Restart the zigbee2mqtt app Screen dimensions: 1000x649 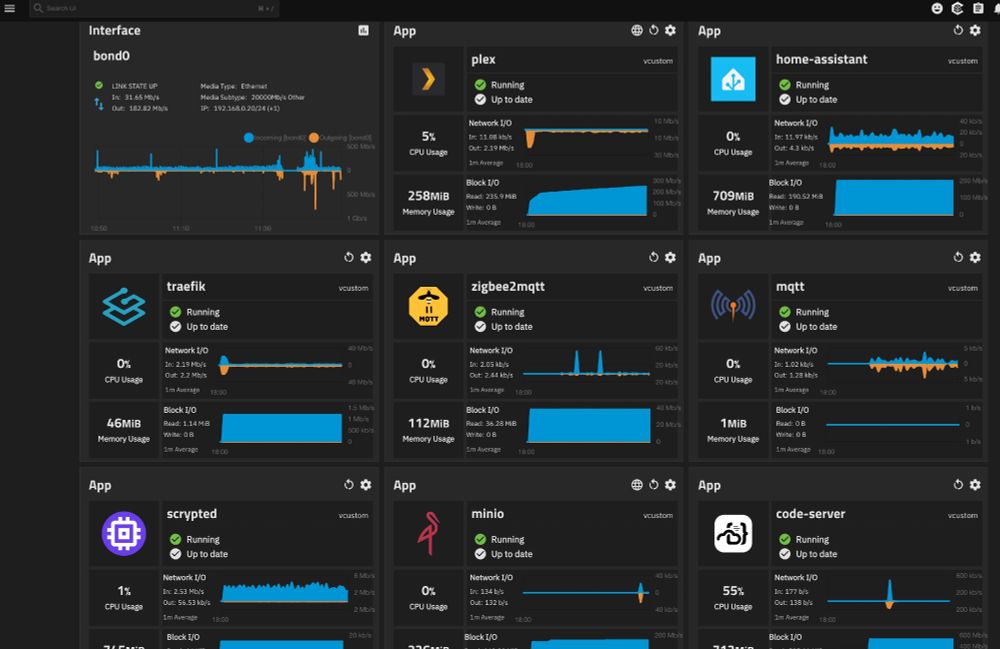pos(654,257)
